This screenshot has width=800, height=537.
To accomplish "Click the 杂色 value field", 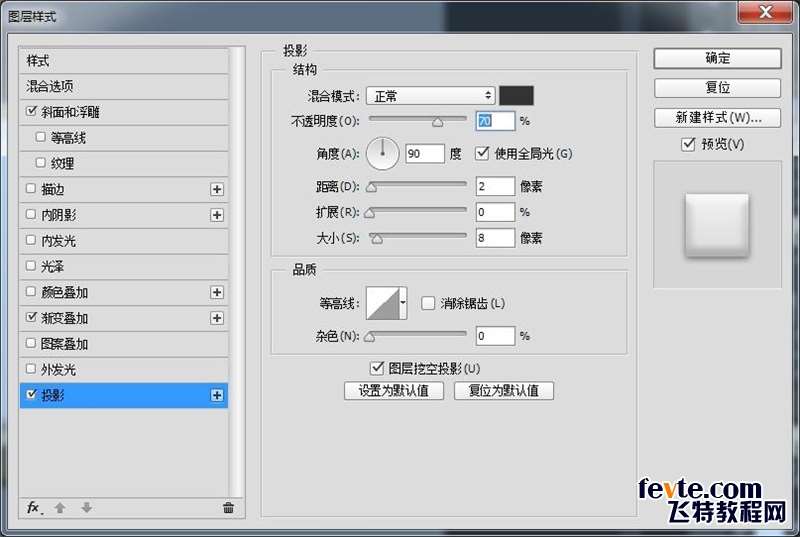I will pos(495,336).
